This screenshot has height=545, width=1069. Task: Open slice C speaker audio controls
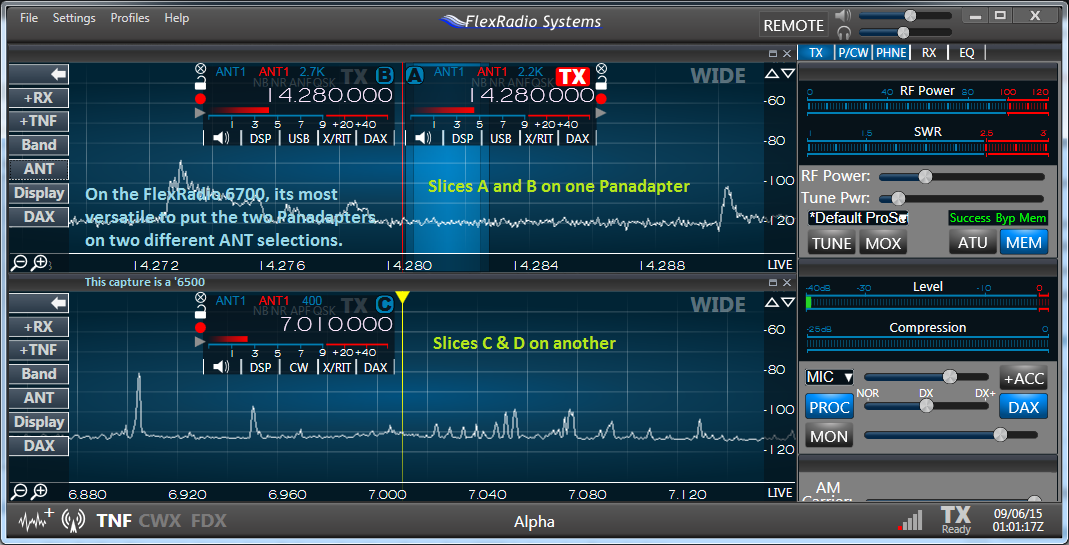(x=222, y=367)
